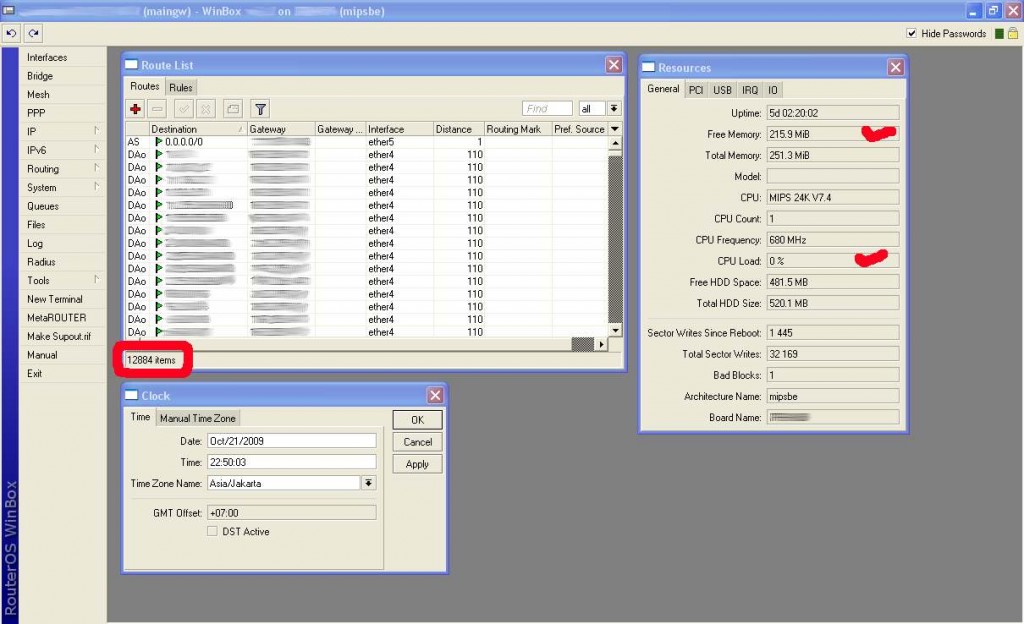Image resolution: width=1024 pixels, height=624 pixels.
Task: Expand the Routing submenu
Action: [x=63, y=169]
